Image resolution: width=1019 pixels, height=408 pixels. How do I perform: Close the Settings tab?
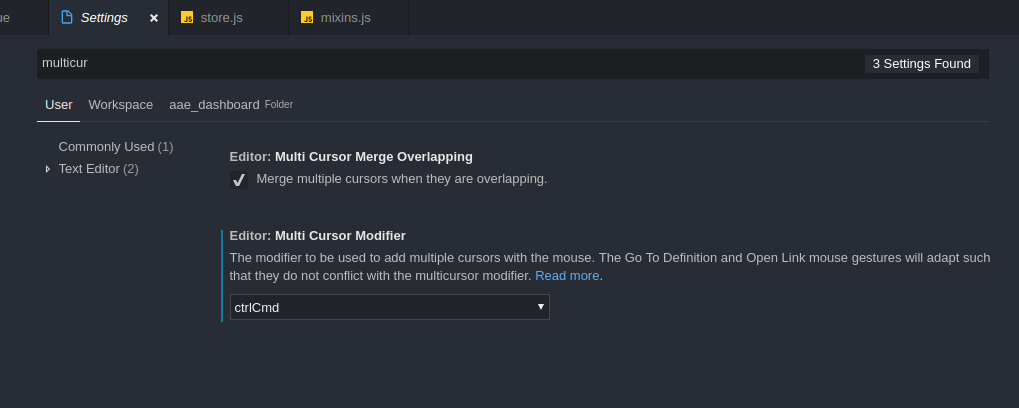point(154,18)
